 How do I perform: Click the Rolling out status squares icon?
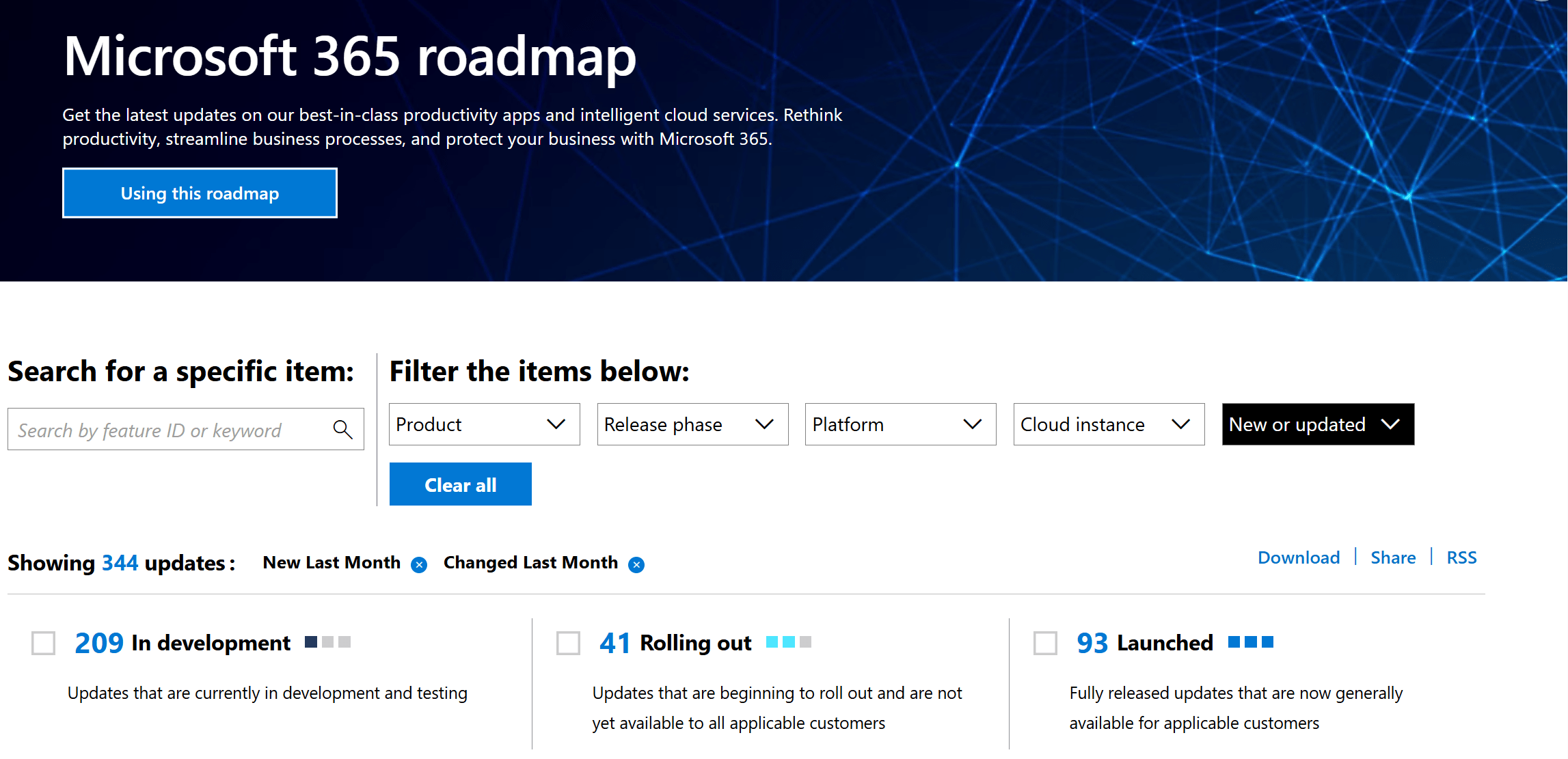[788, 642]
